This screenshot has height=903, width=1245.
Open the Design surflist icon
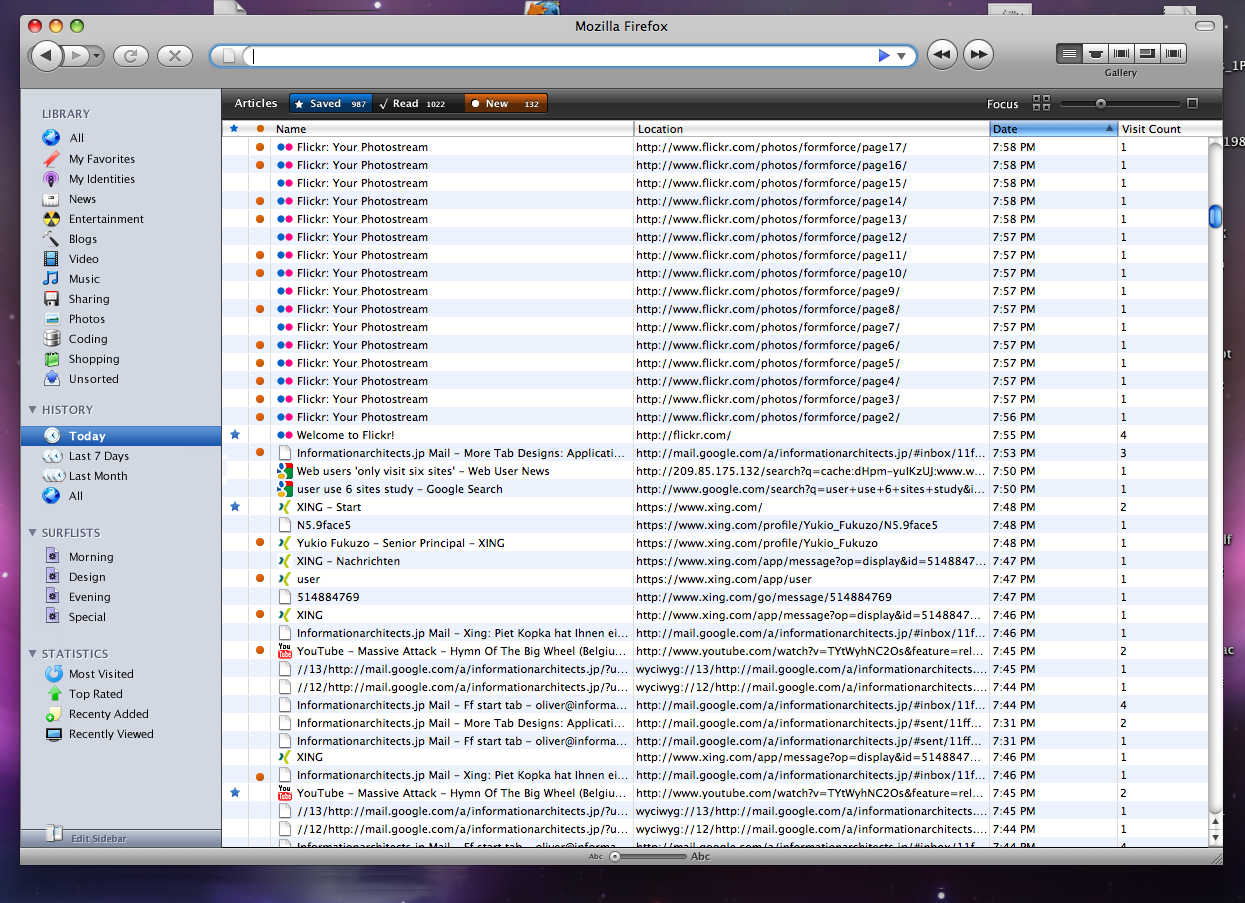pos(52,576)
